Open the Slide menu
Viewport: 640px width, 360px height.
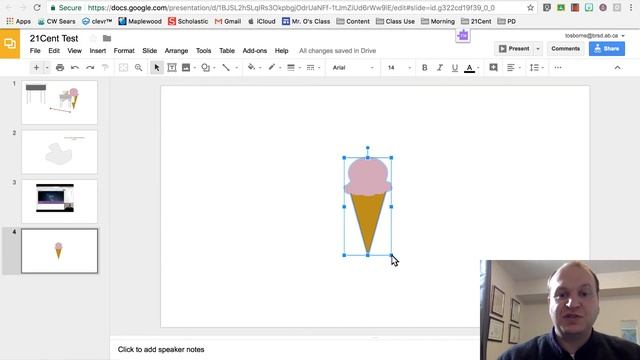tap(149, 51)
